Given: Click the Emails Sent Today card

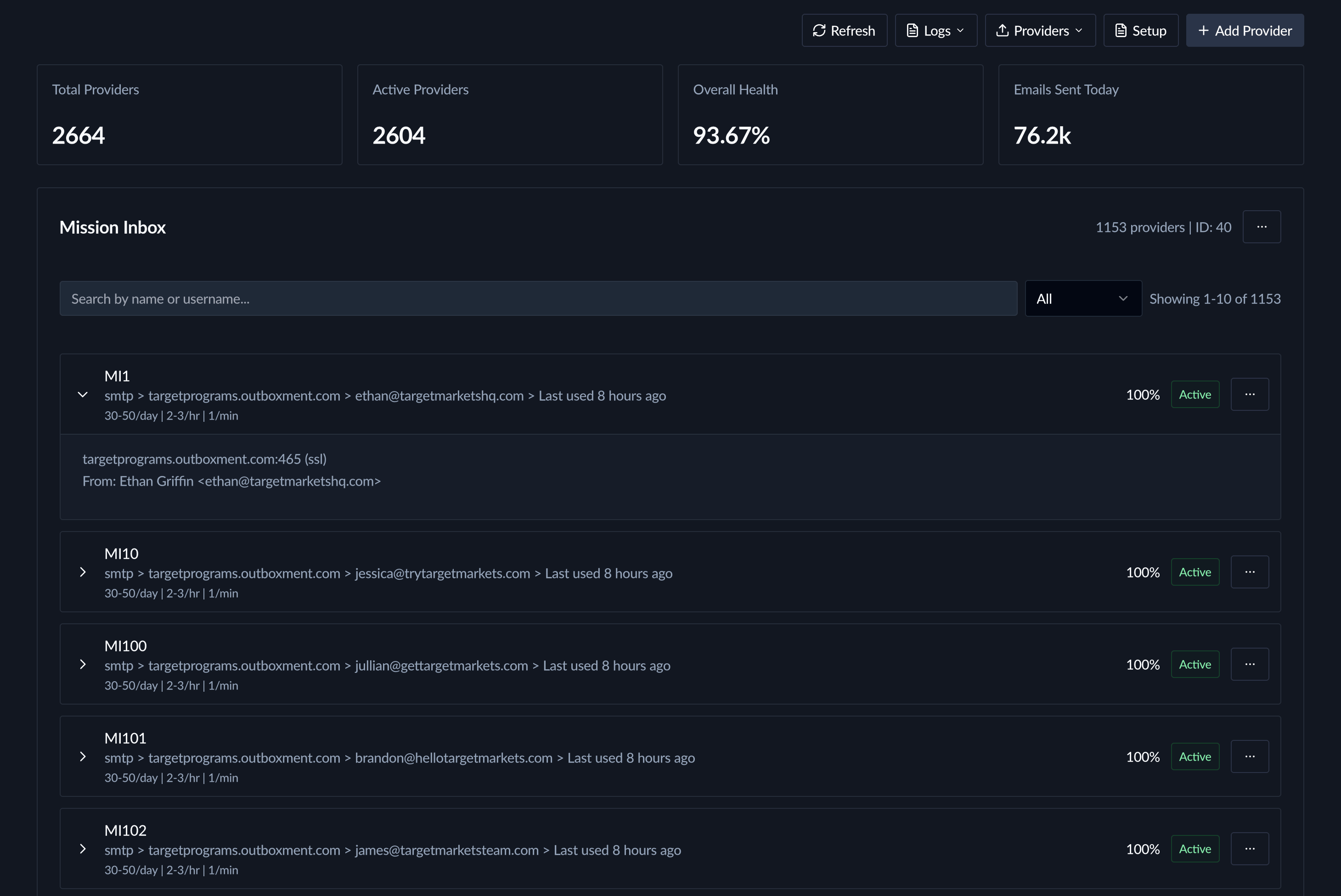Looking at the screenshot, I should point(1151,115).
